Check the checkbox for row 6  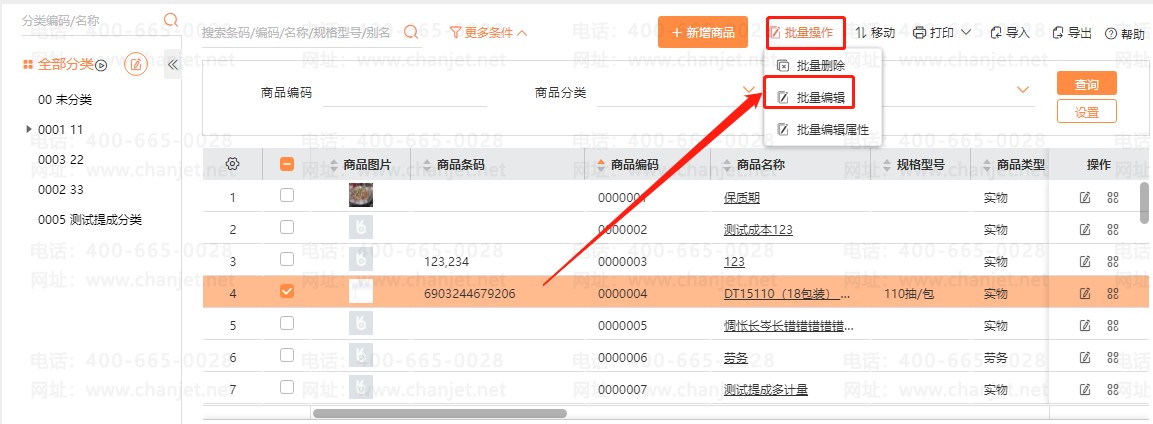tap(287, 355)
